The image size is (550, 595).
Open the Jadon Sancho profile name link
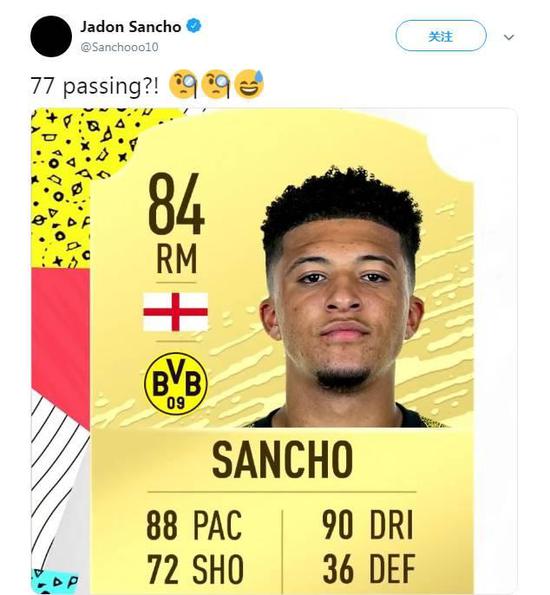pos(131,27)
